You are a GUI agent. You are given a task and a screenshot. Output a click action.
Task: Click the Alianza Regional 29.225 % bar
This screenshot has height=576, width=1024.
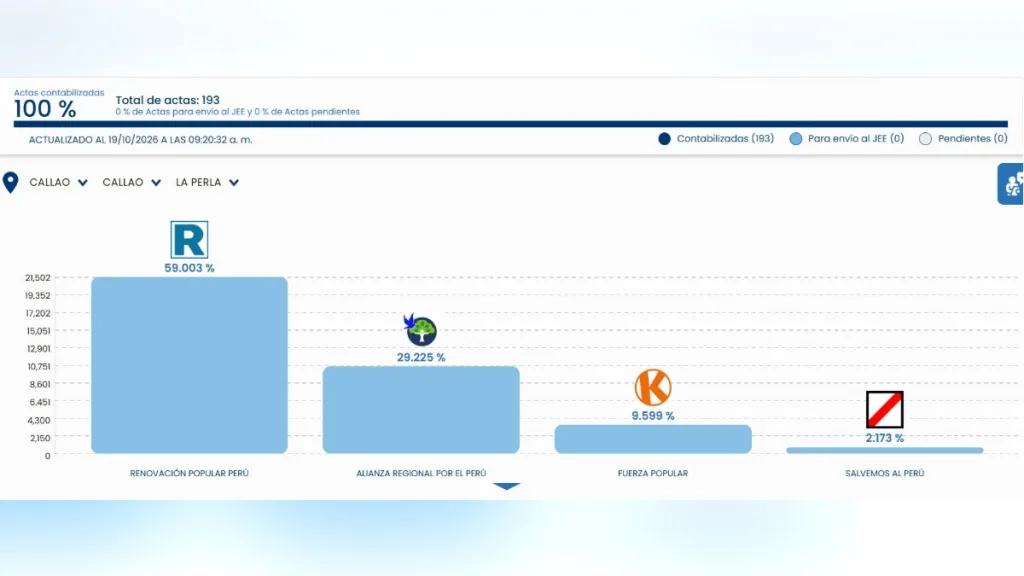click(x=421, y=409)
